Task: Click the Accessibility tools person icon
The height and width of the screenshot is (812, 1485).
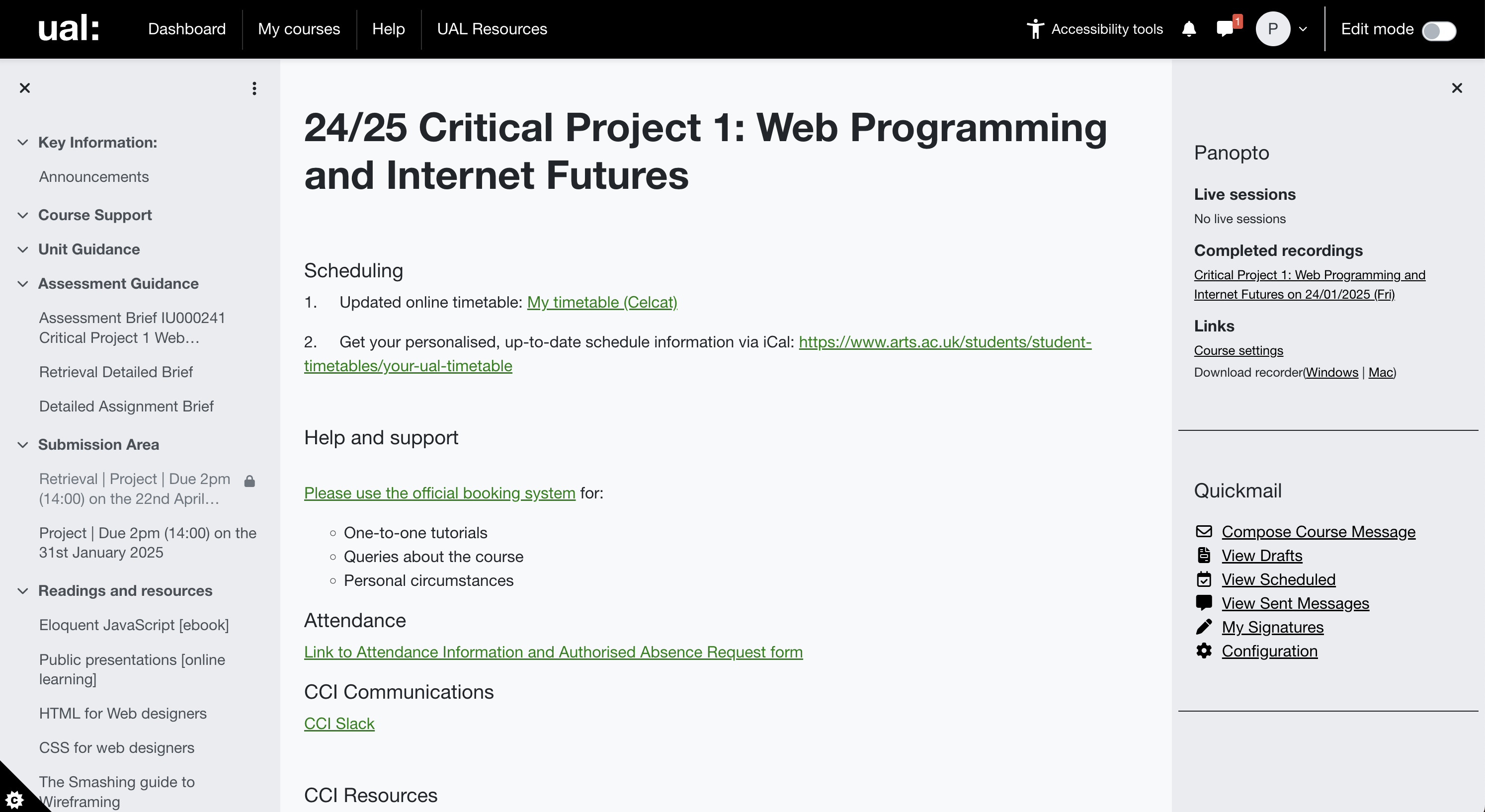Action: [1035, 29]
